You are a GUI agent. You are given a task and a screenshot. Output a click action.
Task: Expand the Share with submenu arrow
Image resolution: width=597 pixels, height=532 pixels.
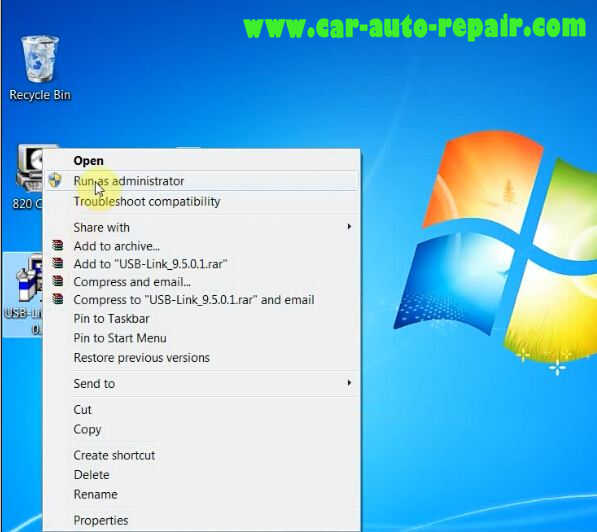tap(349, 227)
